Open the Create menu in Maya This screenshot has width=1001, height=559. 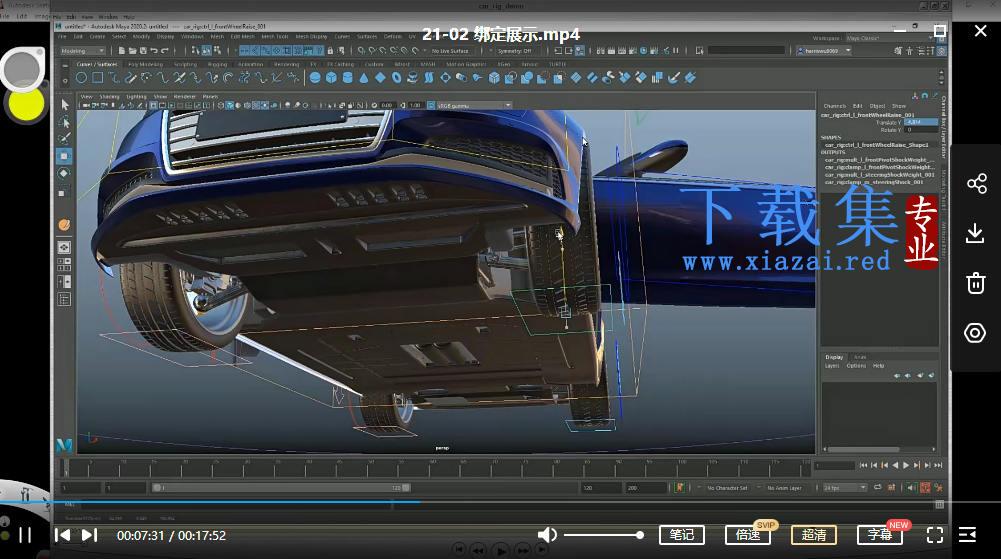97,36
